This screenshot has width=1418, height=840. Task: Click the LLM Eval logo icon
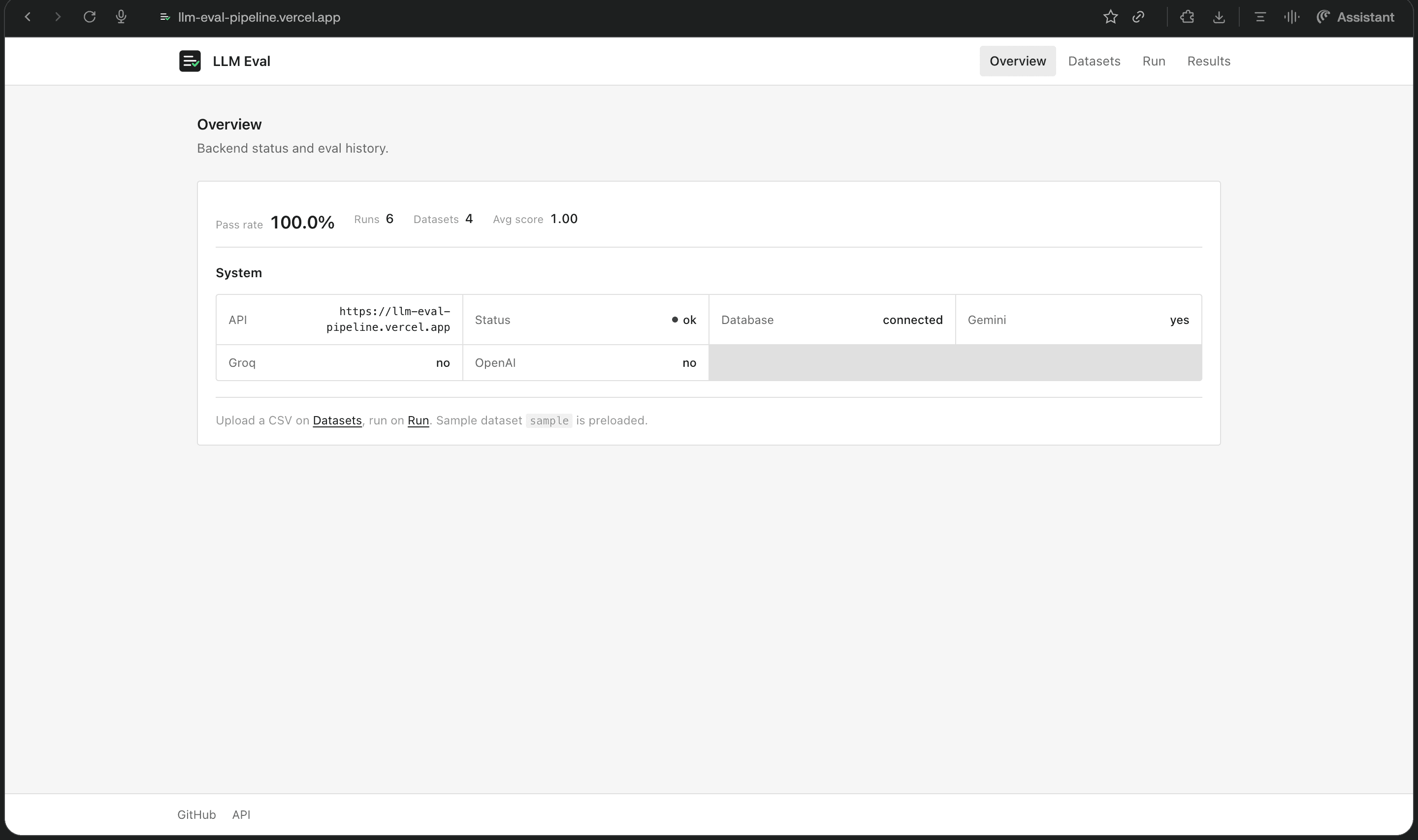tap(190, 61)
